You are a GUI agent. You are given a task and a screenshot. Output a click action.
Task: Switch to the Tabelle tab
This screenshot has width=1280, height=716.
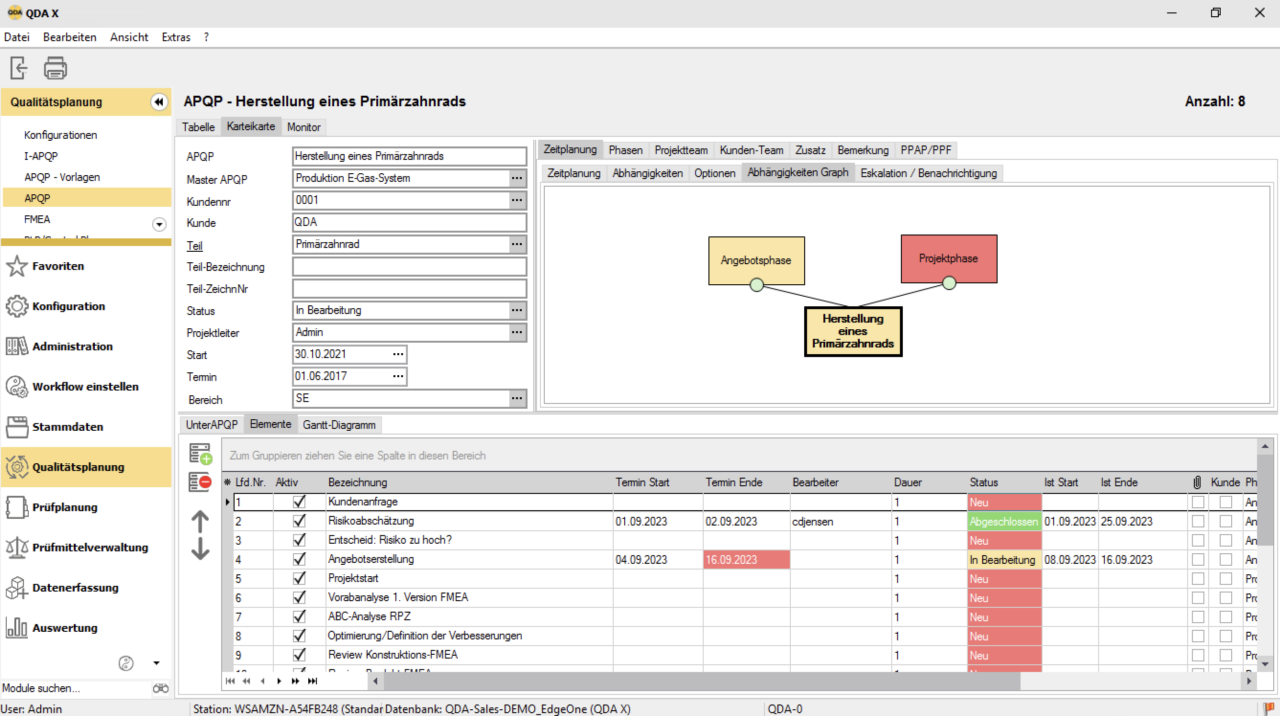(199, 127)
